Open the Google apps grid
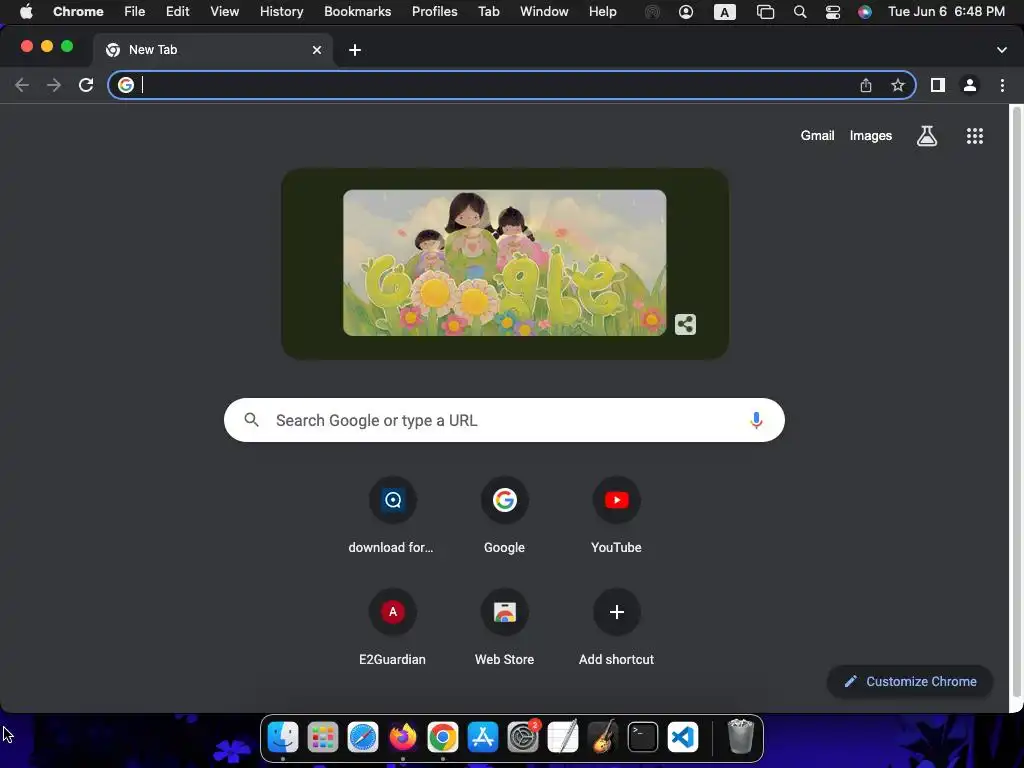1024x768 pixels. [x=974, y=136]
